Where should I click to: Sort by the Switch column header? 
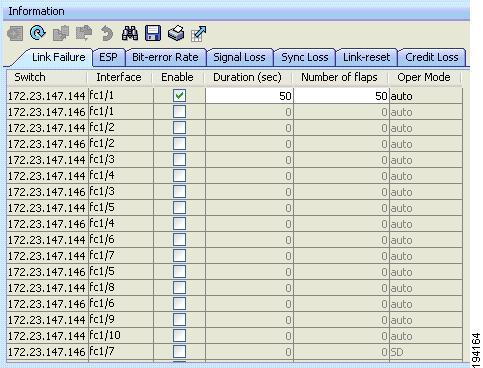point(47,77)
